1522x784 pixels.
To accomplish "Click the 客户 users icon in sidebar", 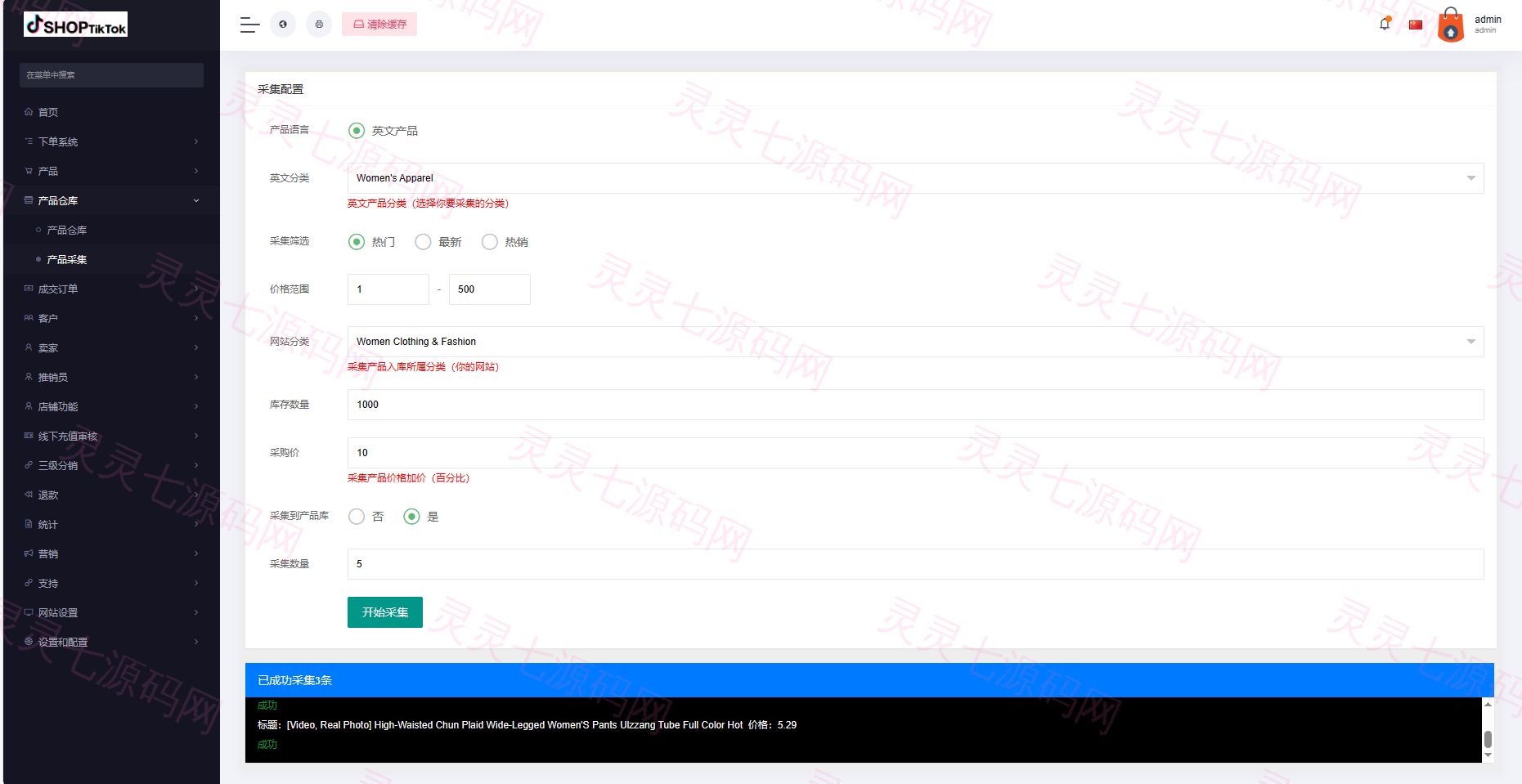I will [x=29, y=318].
